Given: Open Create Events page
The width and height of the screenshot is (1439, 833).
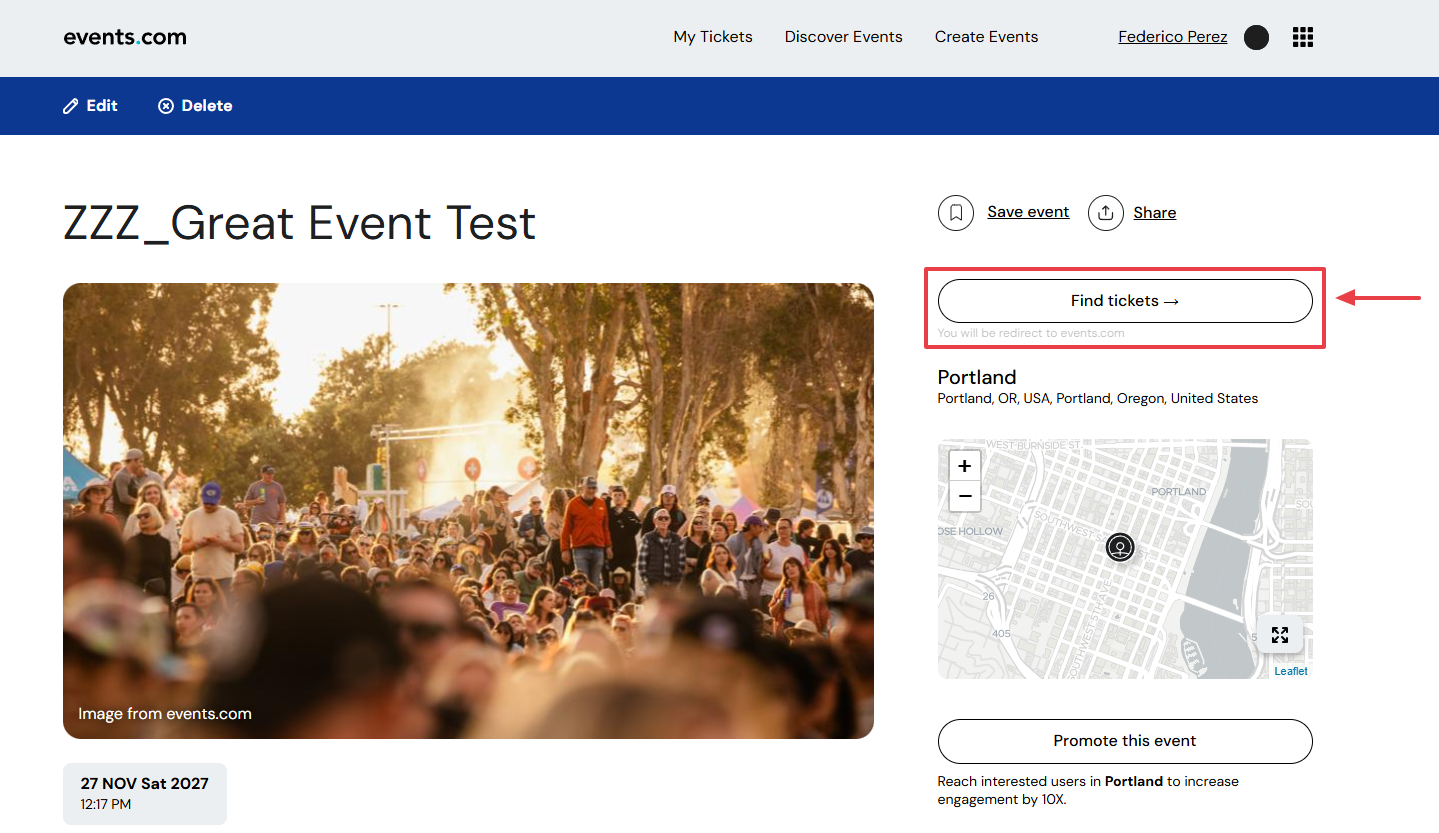Looking at the screenshot, I should (x=987, y=37).
